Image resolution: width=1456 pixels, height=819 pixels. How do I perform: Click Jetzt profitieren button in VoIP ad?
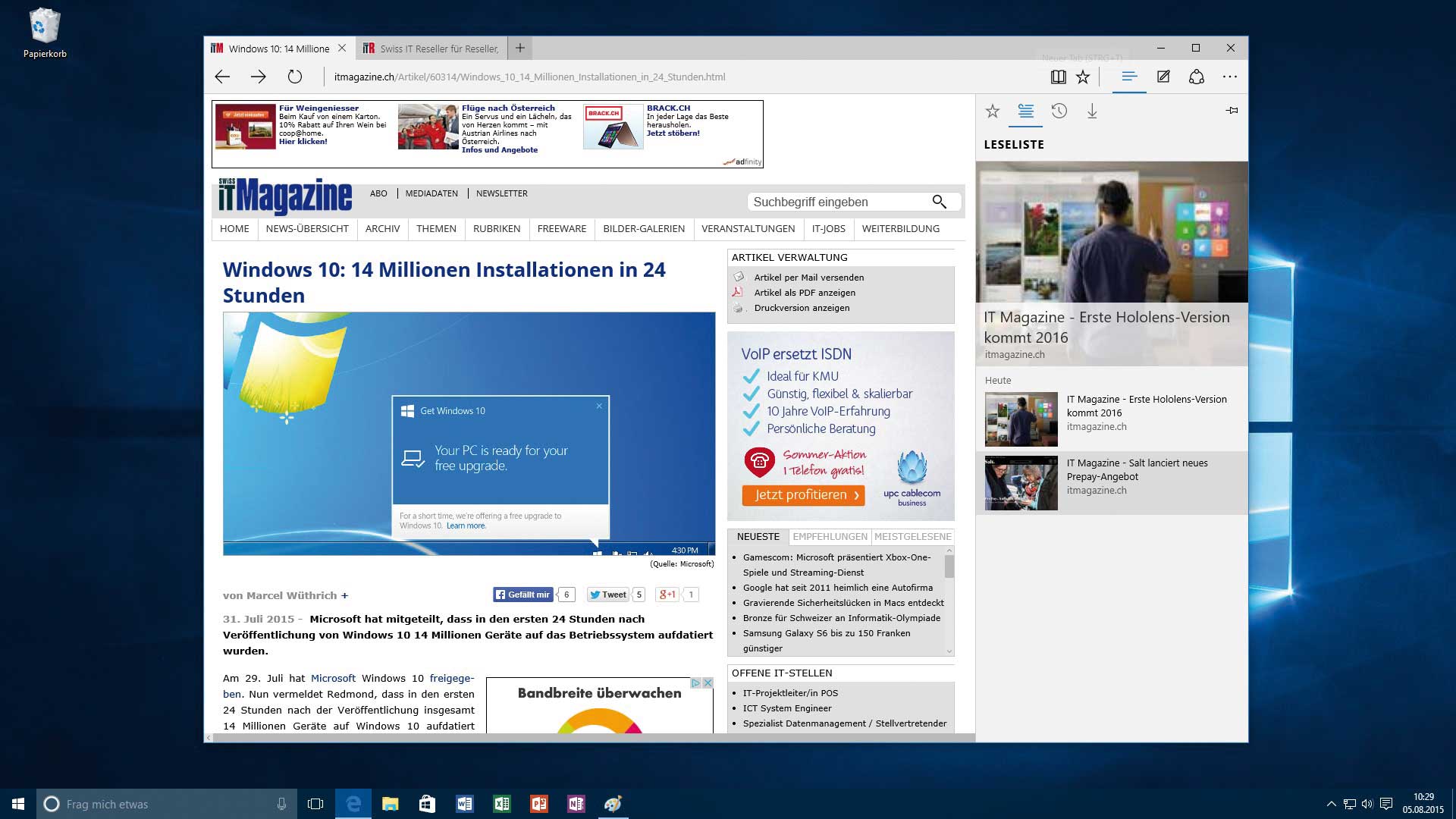point(803,495)
